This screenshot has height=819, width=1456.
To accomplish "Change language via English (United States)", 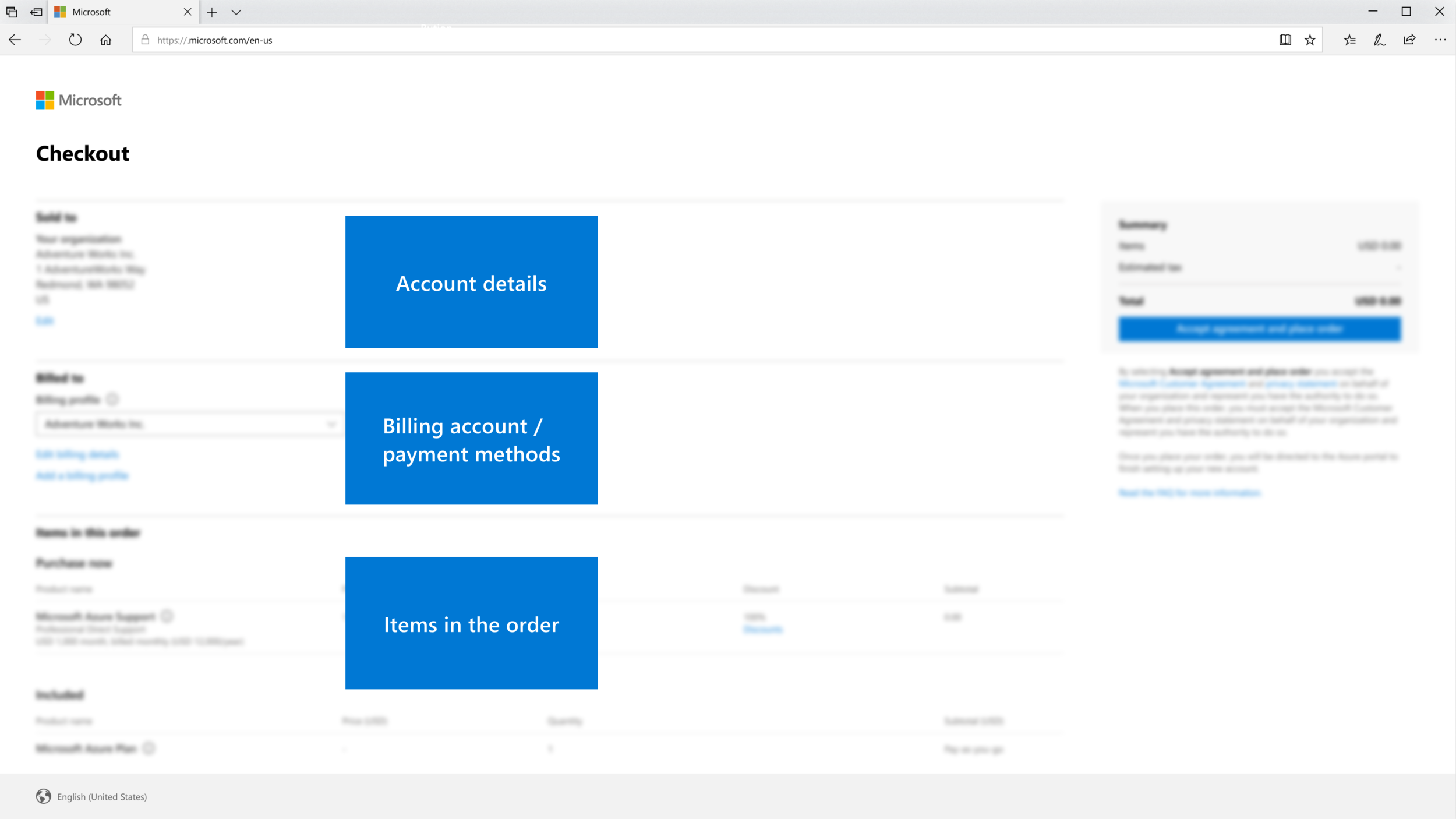I will coord(102,797).
